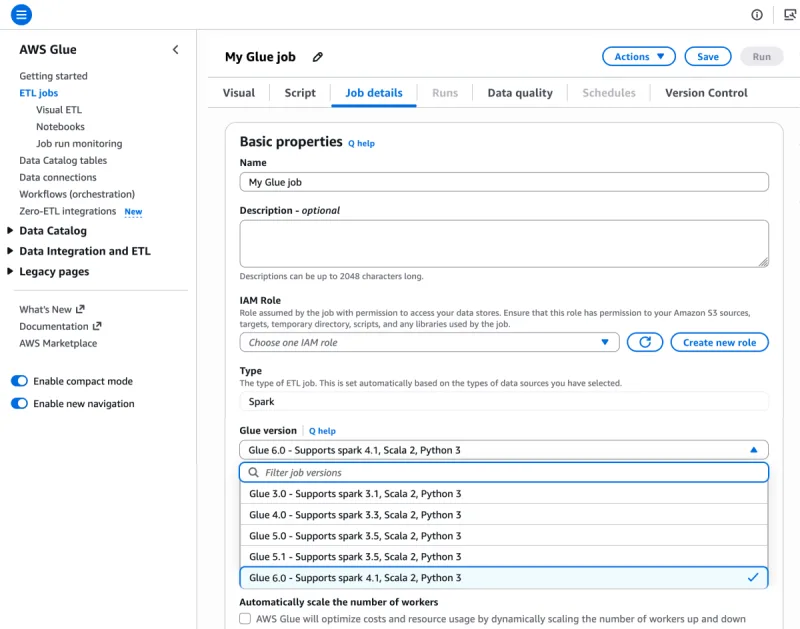Select Glue 5.0 version option

tap(504, 536)
